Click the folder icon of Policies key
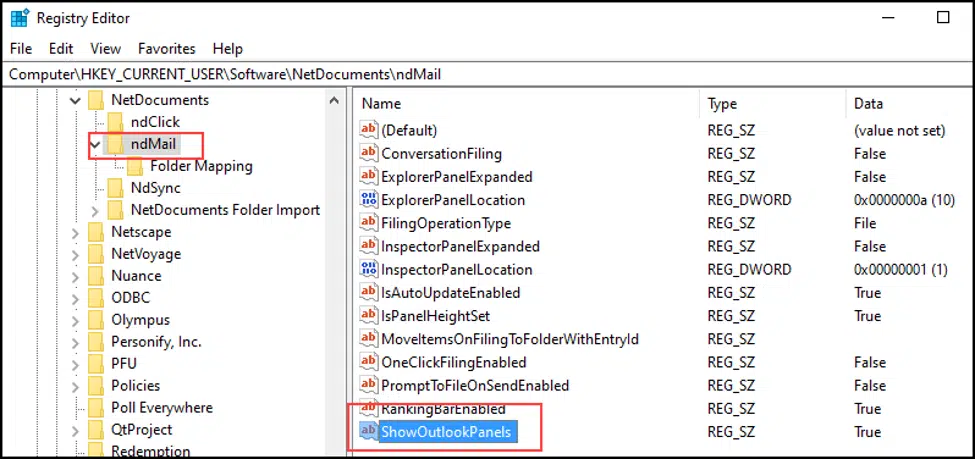The height and width of the screenshot is (460, 977). tap(95, 386)
